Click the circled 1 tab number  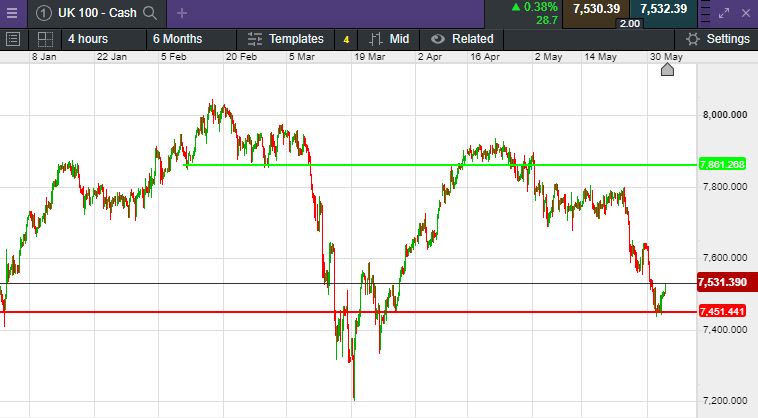44,13
